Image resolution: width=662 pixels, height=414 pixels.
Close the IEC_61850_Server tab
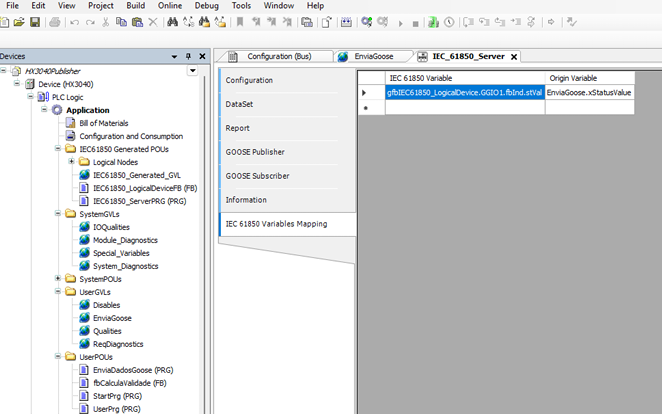coord(514,57)
